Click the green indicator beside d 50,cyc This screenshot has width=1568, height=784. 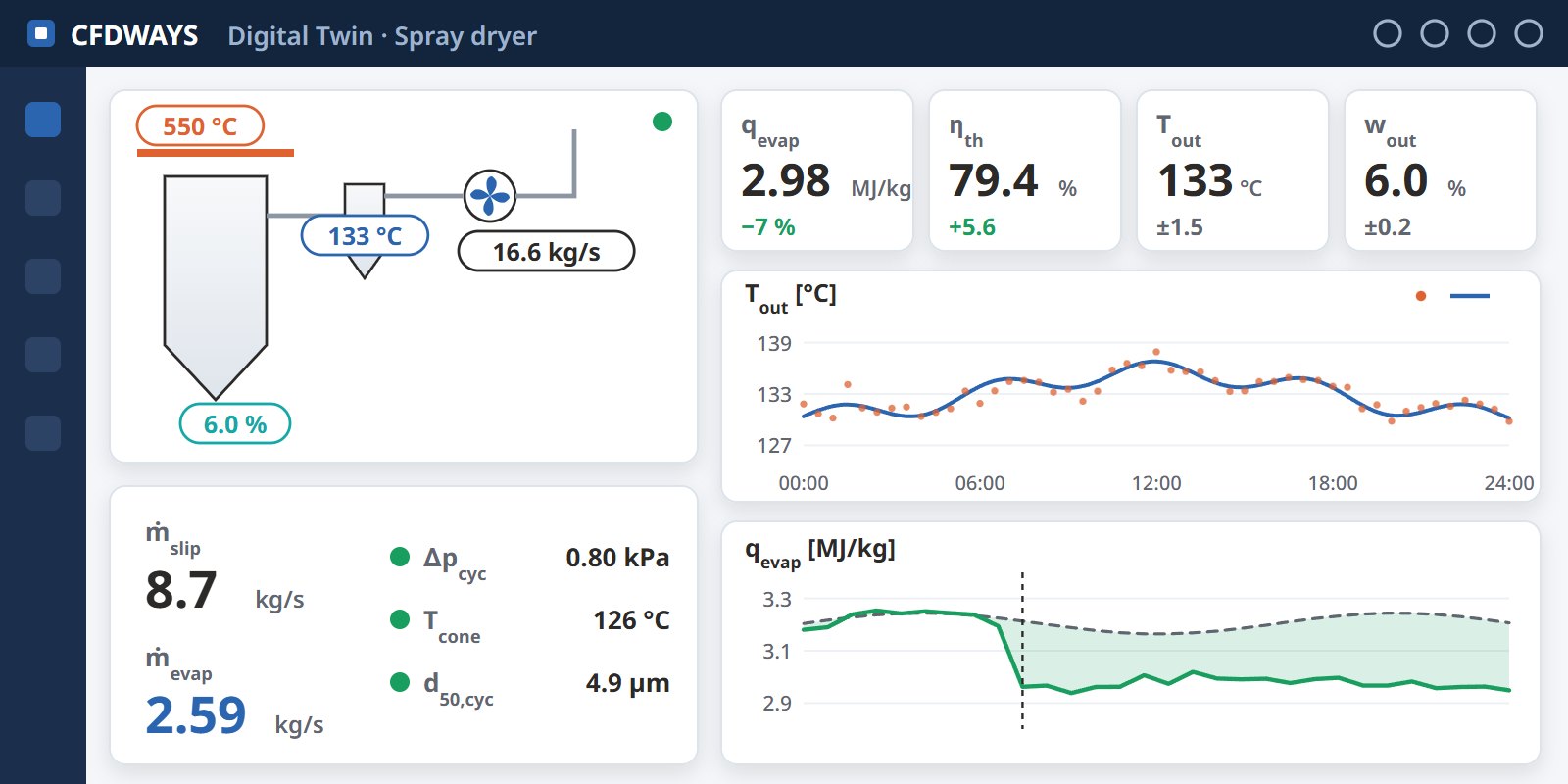pos(400,682)
